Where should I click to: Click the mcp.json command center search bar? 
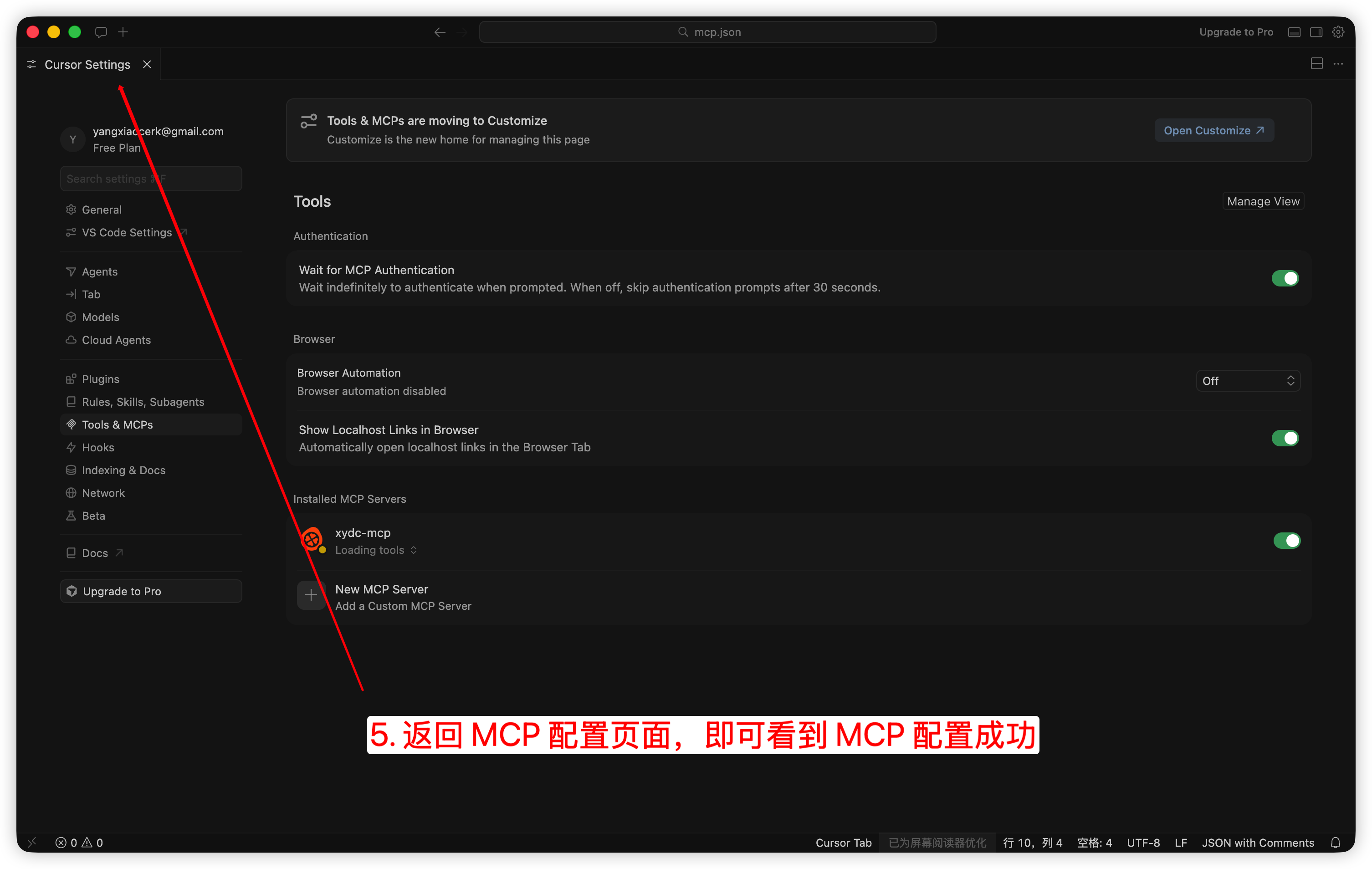click(x=708, y=32)
